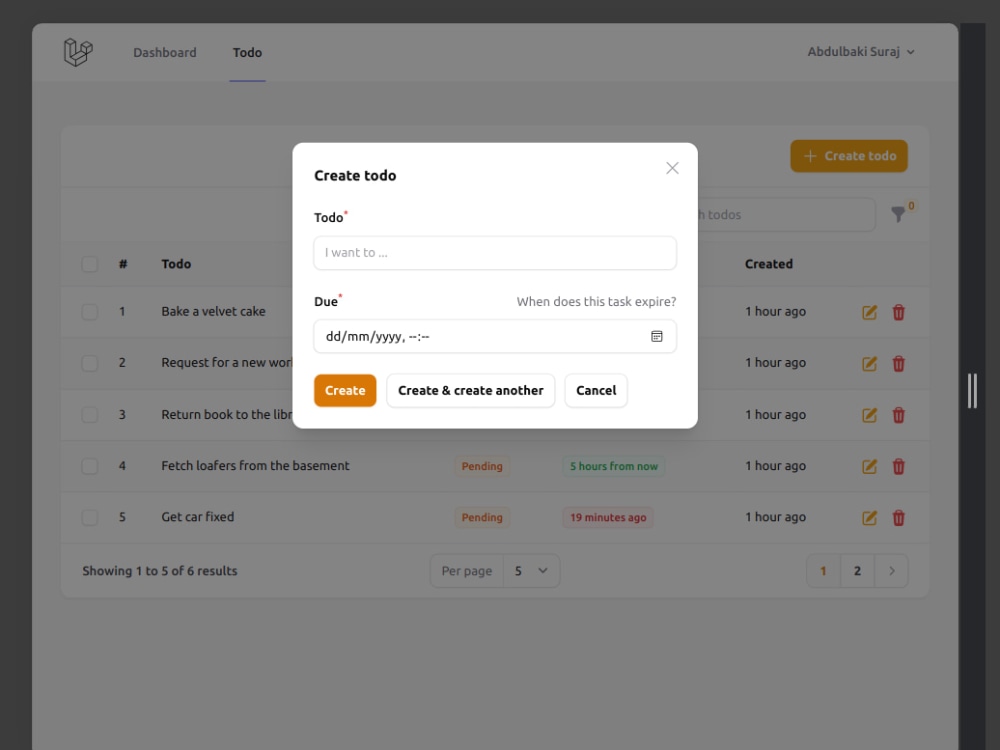Edit the Return book to the library todo
This screenshot has width=1000, height=750.
point(869,415)
